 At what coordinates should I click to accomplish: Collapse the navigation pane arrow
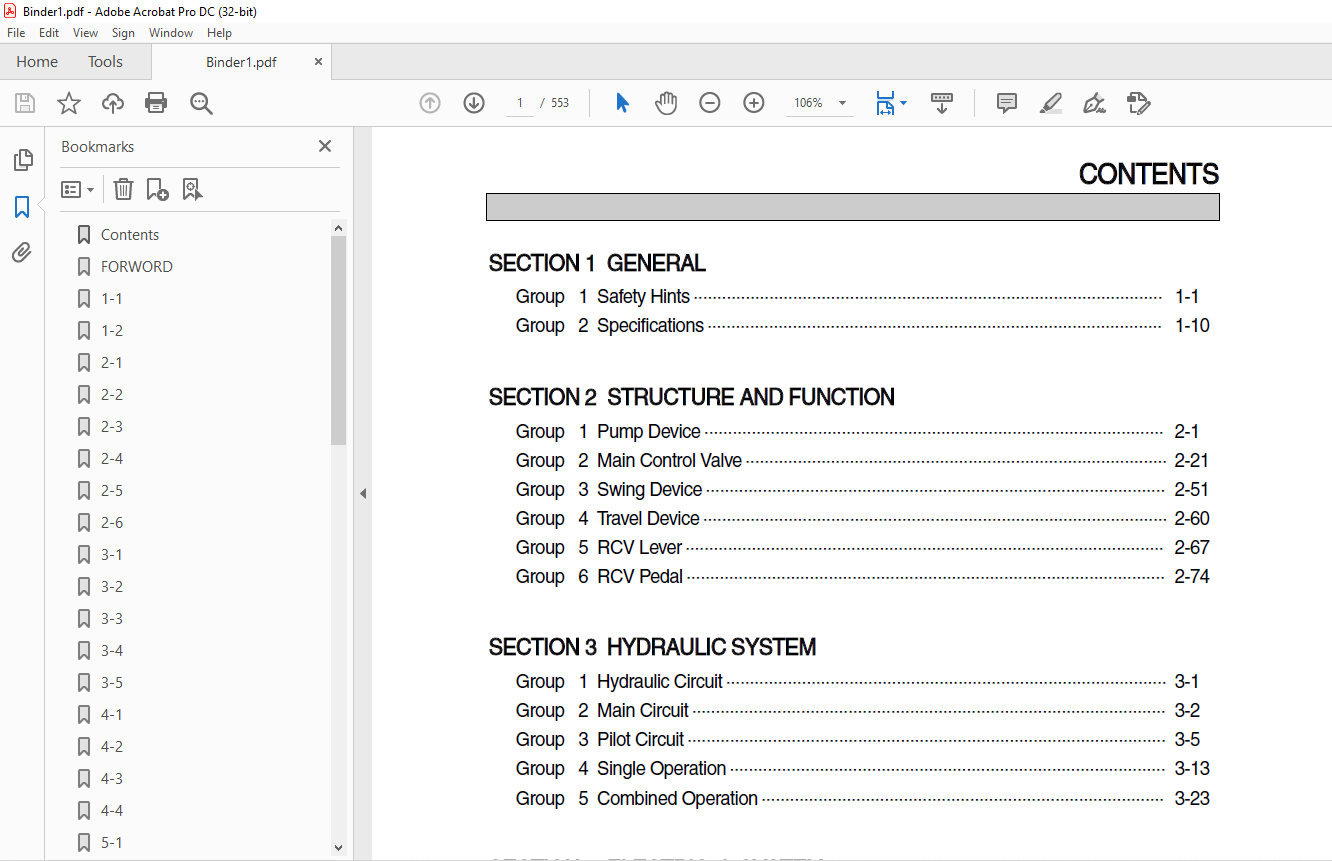click(x=363, y=493)
